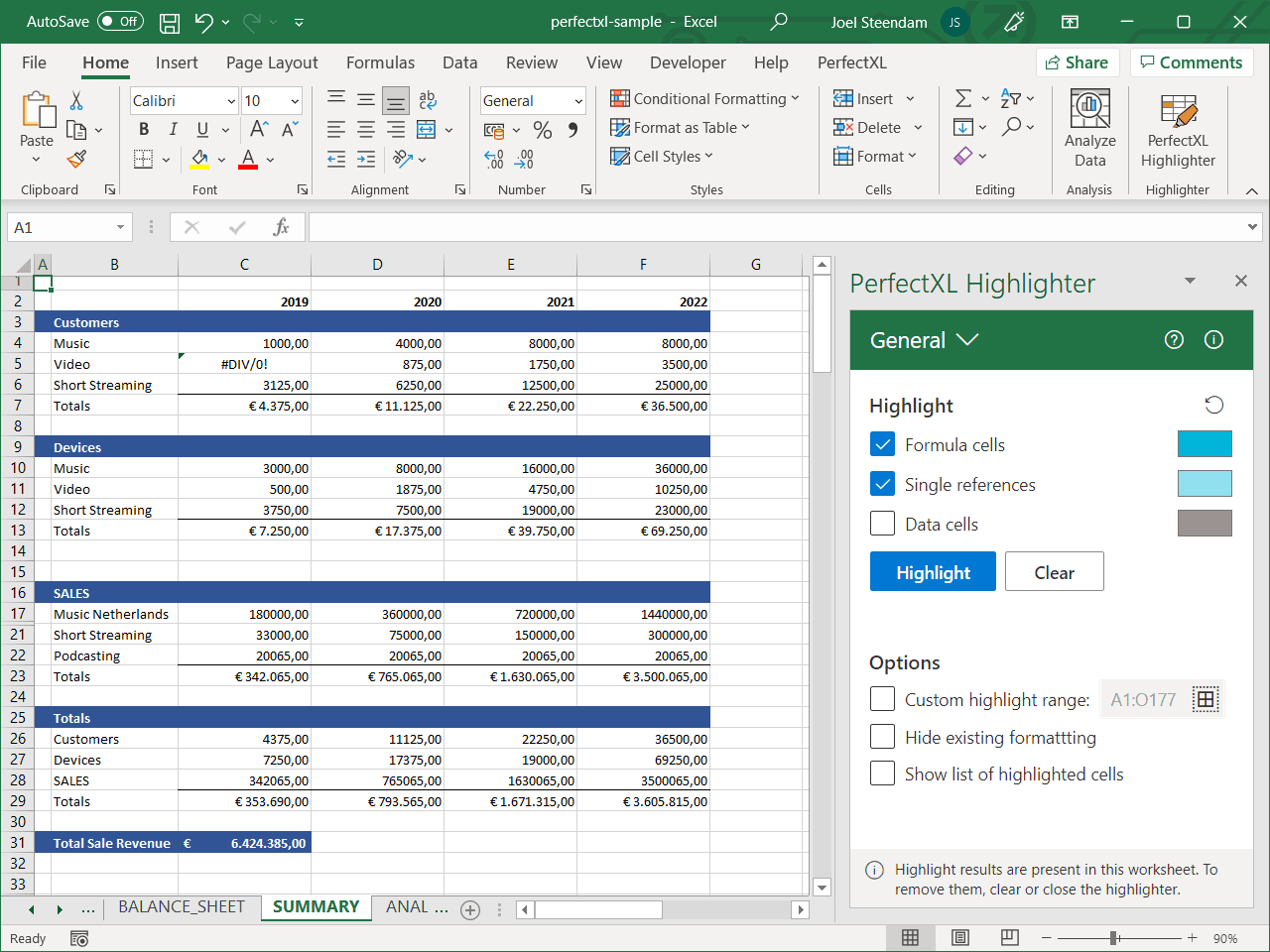Image resolution: width=1270 pixels, height=952 pixels.
Task: Click the AutoSum sigma icon
Action: click(962, 98)
